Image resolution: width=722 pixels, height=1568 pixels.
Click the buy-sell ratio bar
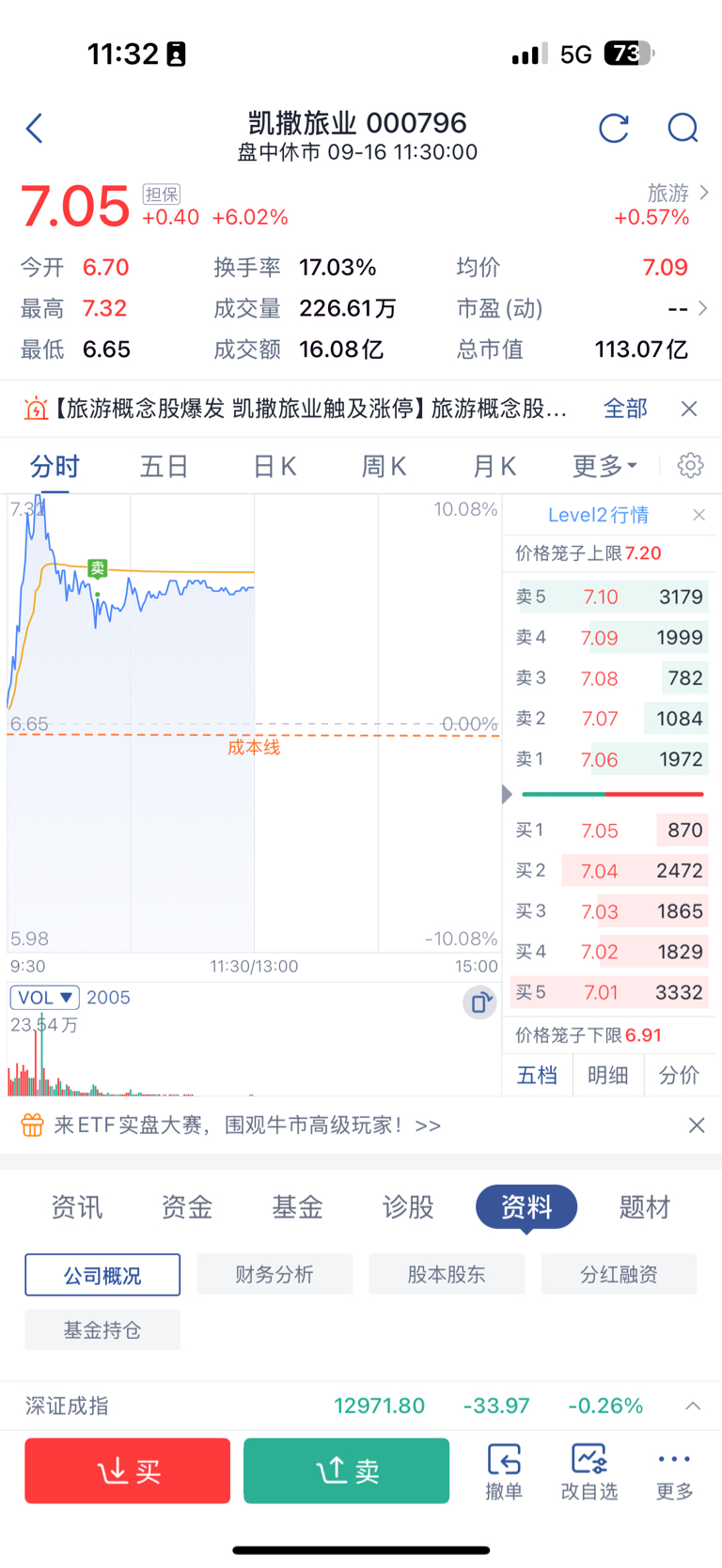[x=612, y=795]
